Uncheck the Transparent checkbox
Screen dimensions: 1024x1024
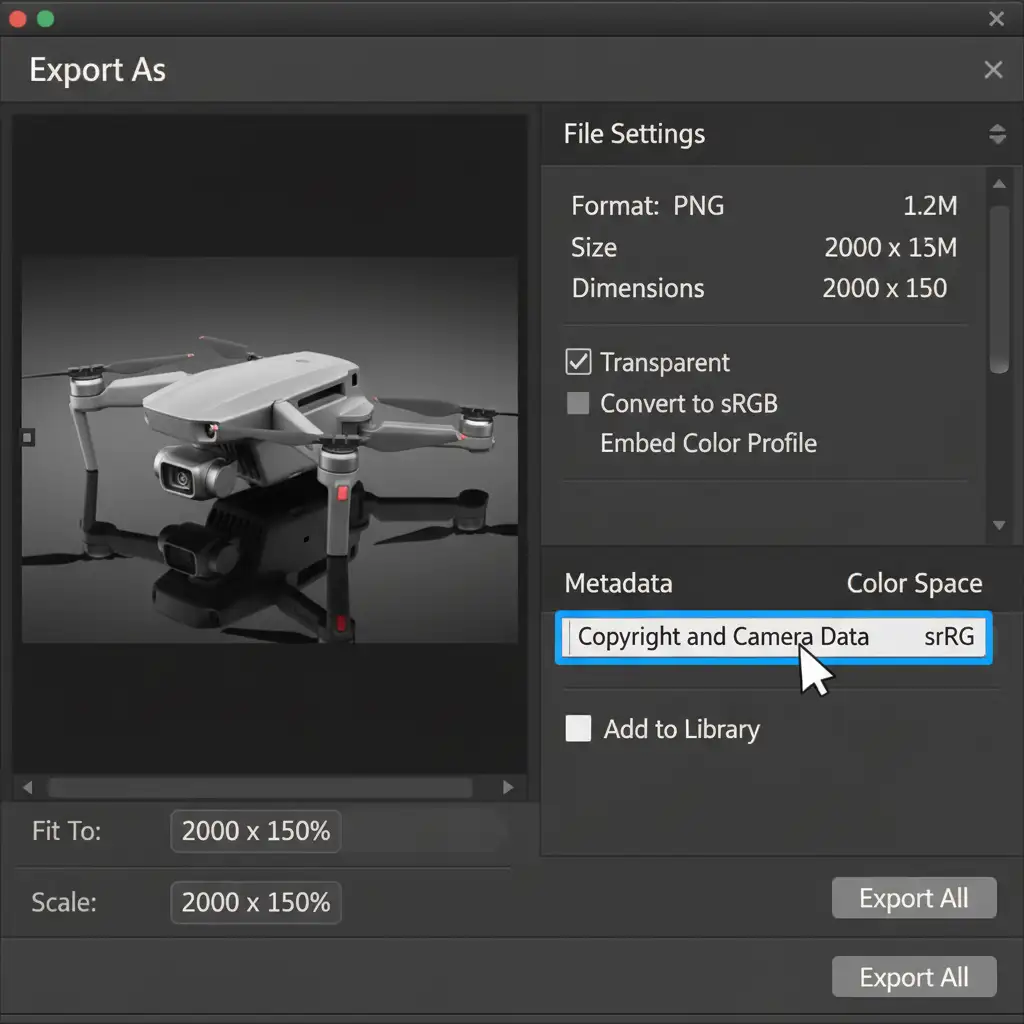(578, 362)
